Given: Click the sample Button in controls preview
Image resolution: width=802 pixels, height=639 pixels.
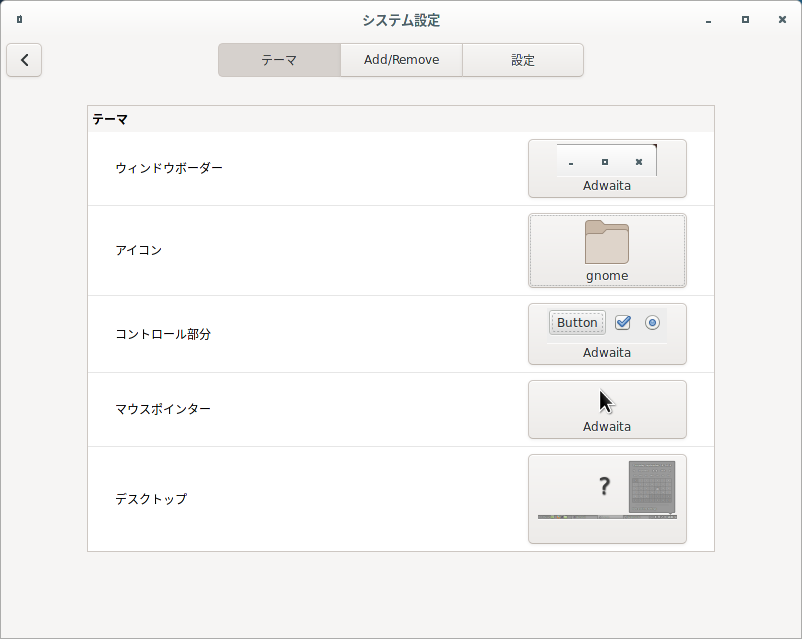Looking at the screenshot, I should (577, 322).
